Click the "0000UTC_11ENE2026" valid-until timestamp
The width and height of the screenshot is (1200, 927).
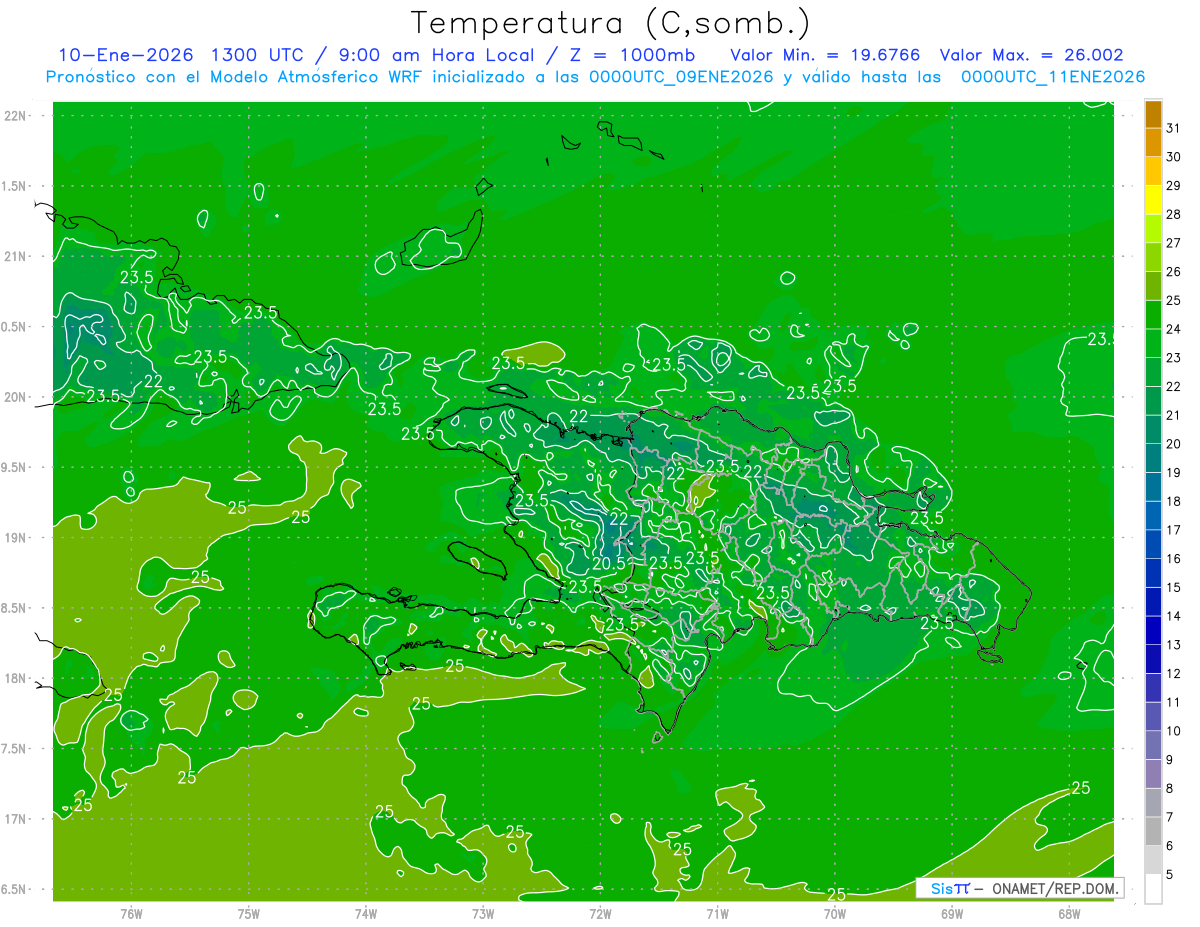coord(1052,77)
